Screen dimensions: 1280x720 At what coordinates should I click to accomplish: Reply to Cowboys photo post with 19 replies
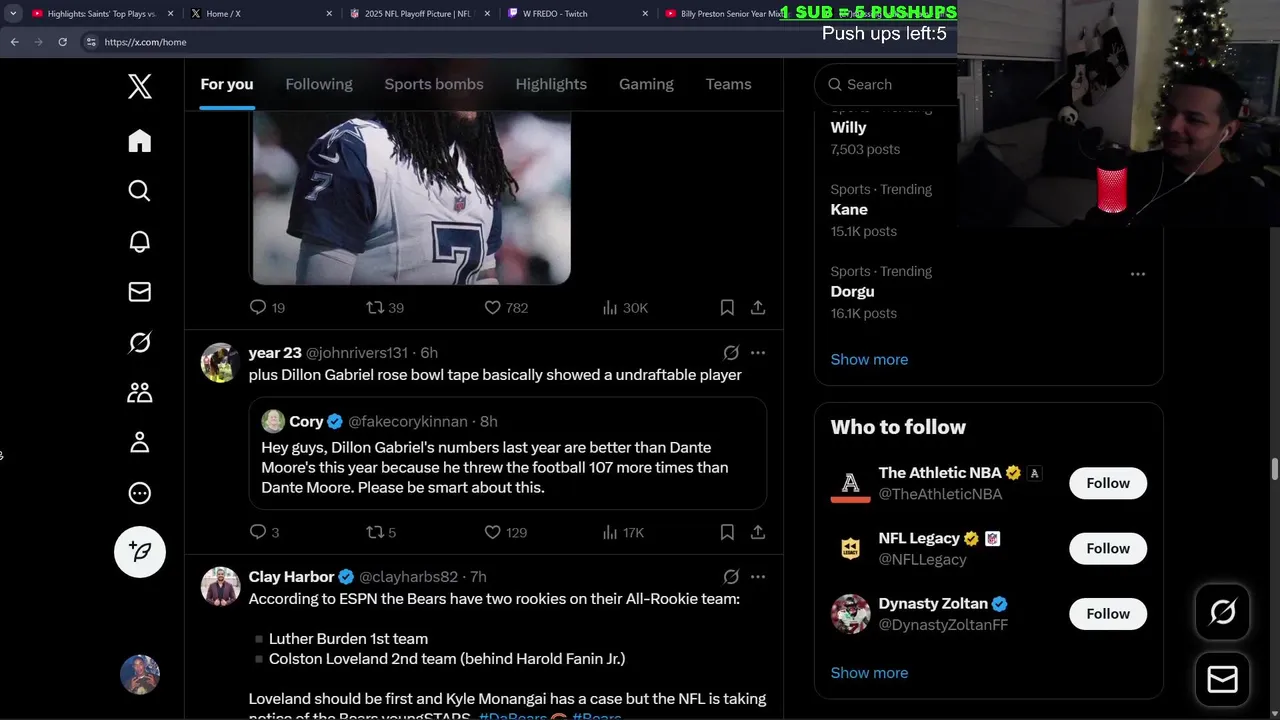[x=266, y=307]
